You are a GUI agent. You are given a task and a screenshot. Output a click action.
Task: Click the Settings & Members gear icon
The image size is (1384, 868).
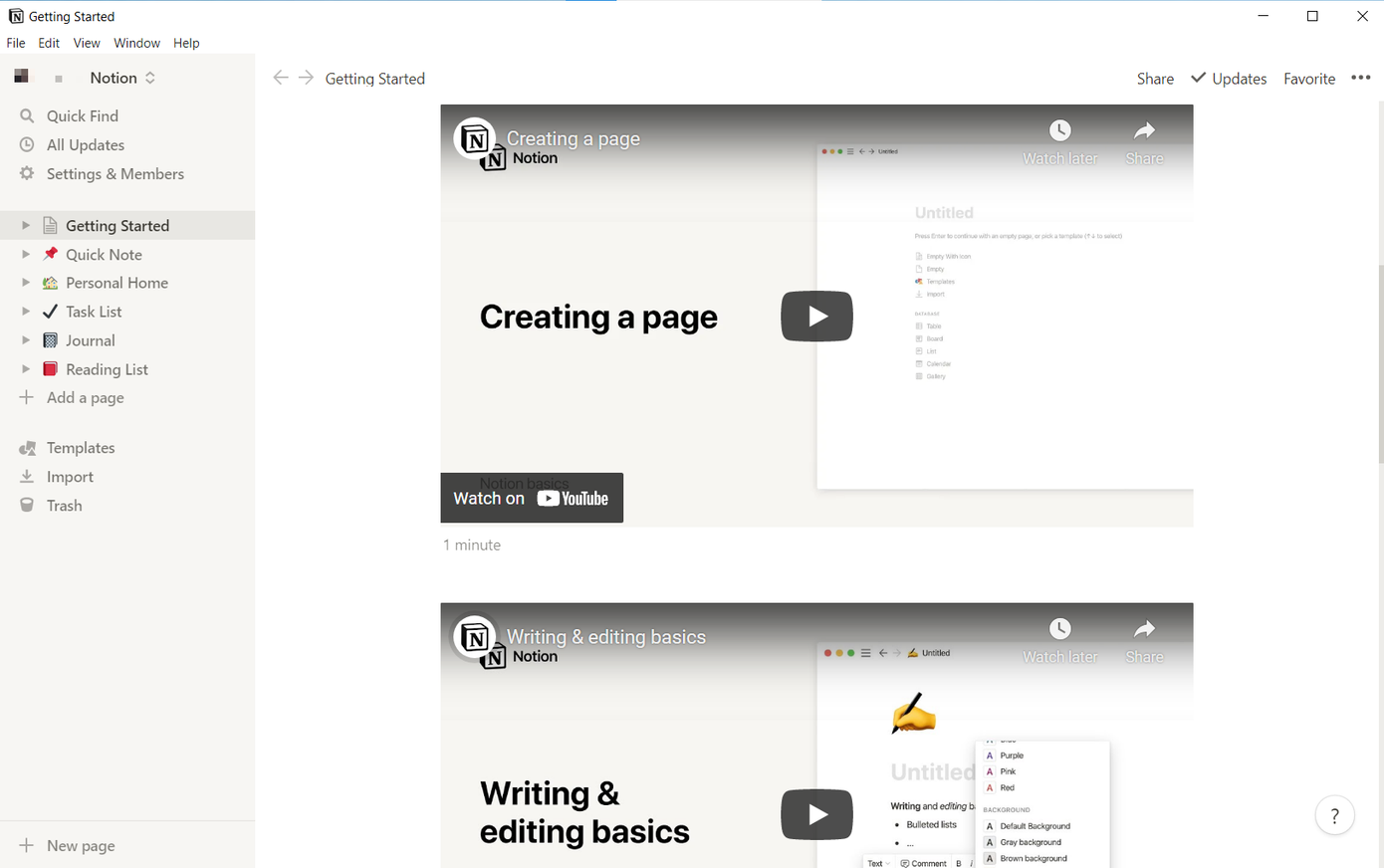(x=27, y=174)
